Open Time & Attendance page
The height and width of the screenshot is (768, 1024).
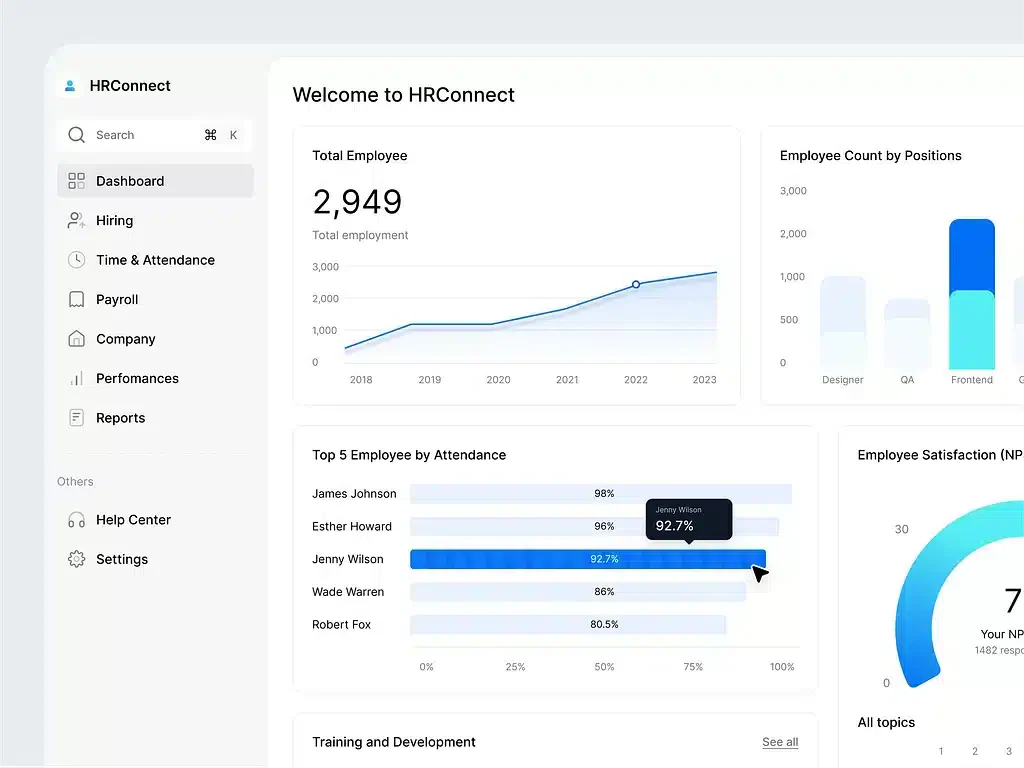155,260
